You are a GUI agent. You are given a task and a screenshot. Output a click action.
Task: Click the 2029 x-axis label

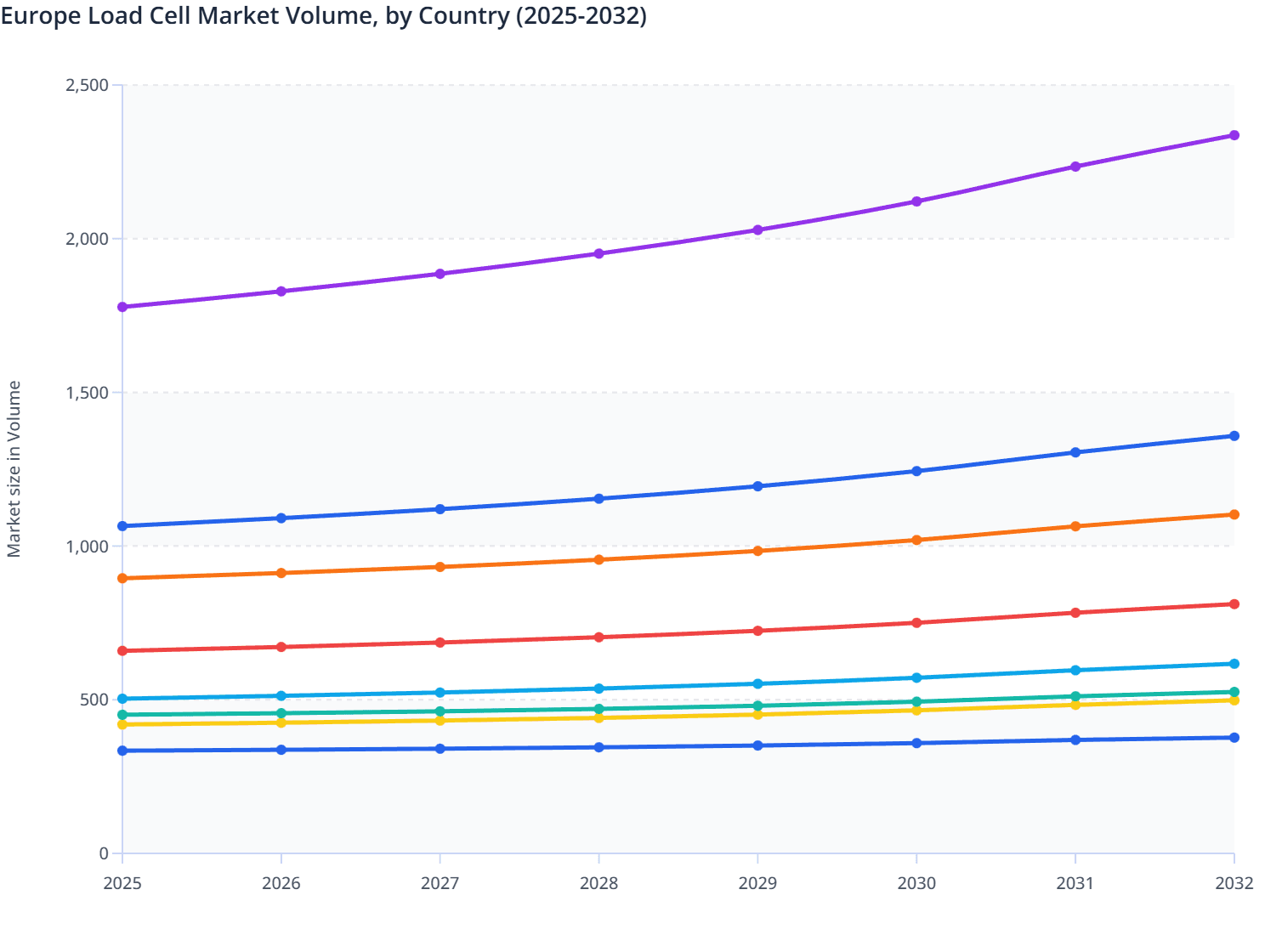[x=757, y=884]
